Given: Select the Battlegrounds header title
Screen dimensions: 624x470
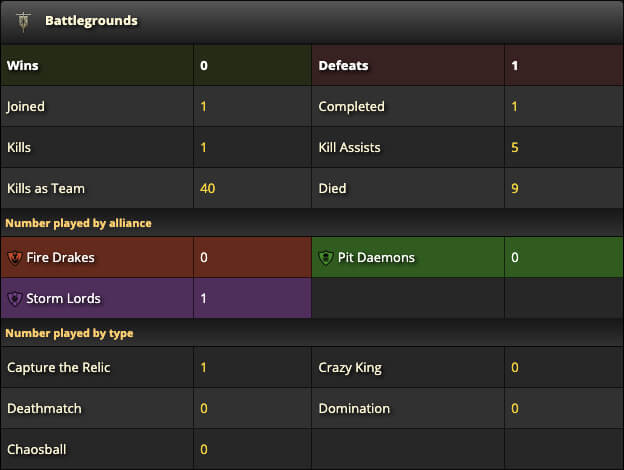Looking at the screenshot, I should (x=91, y=21).
